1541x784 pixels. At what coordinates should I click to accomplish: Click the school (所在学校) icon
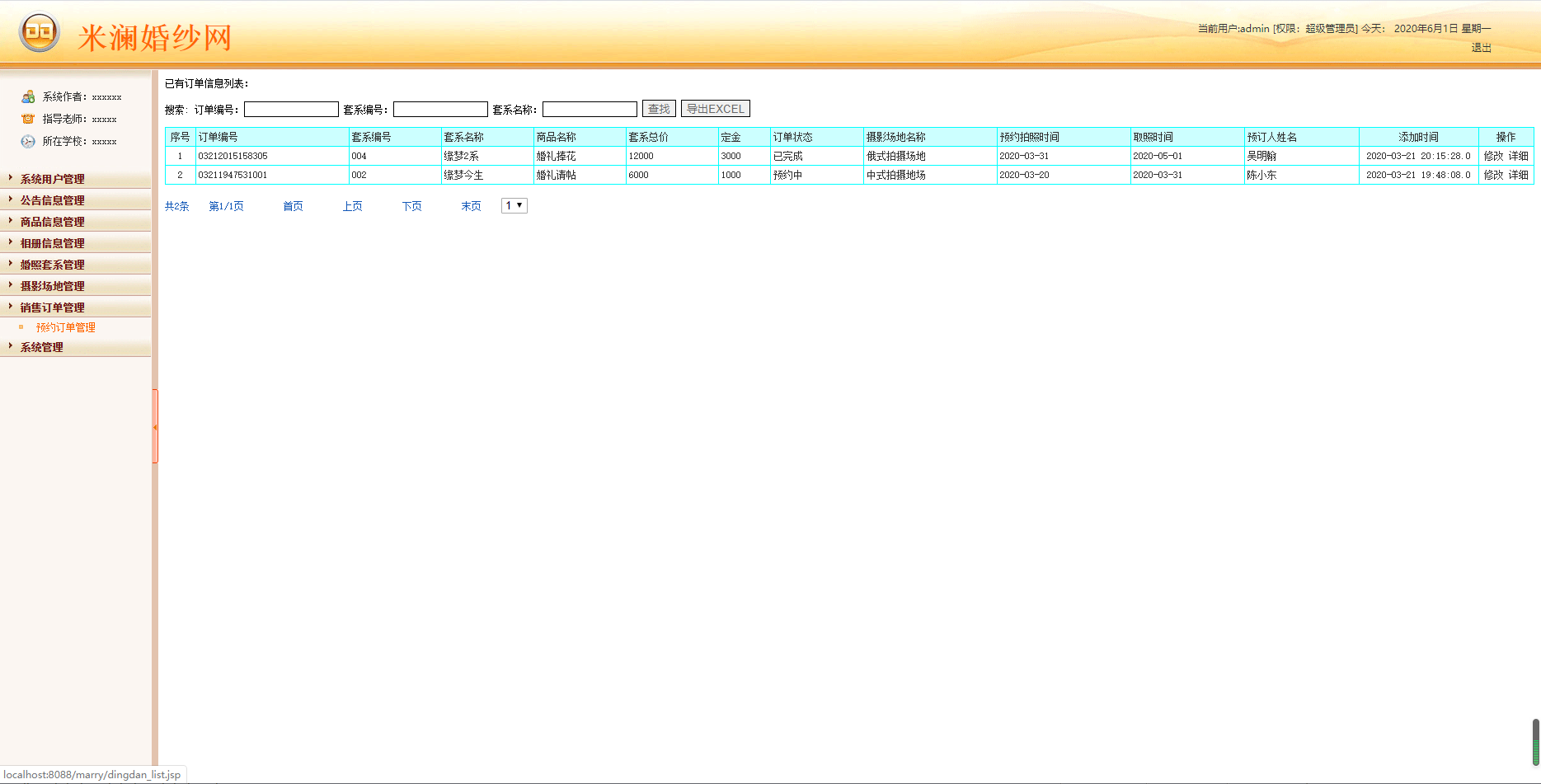click(x=28, y=141)
